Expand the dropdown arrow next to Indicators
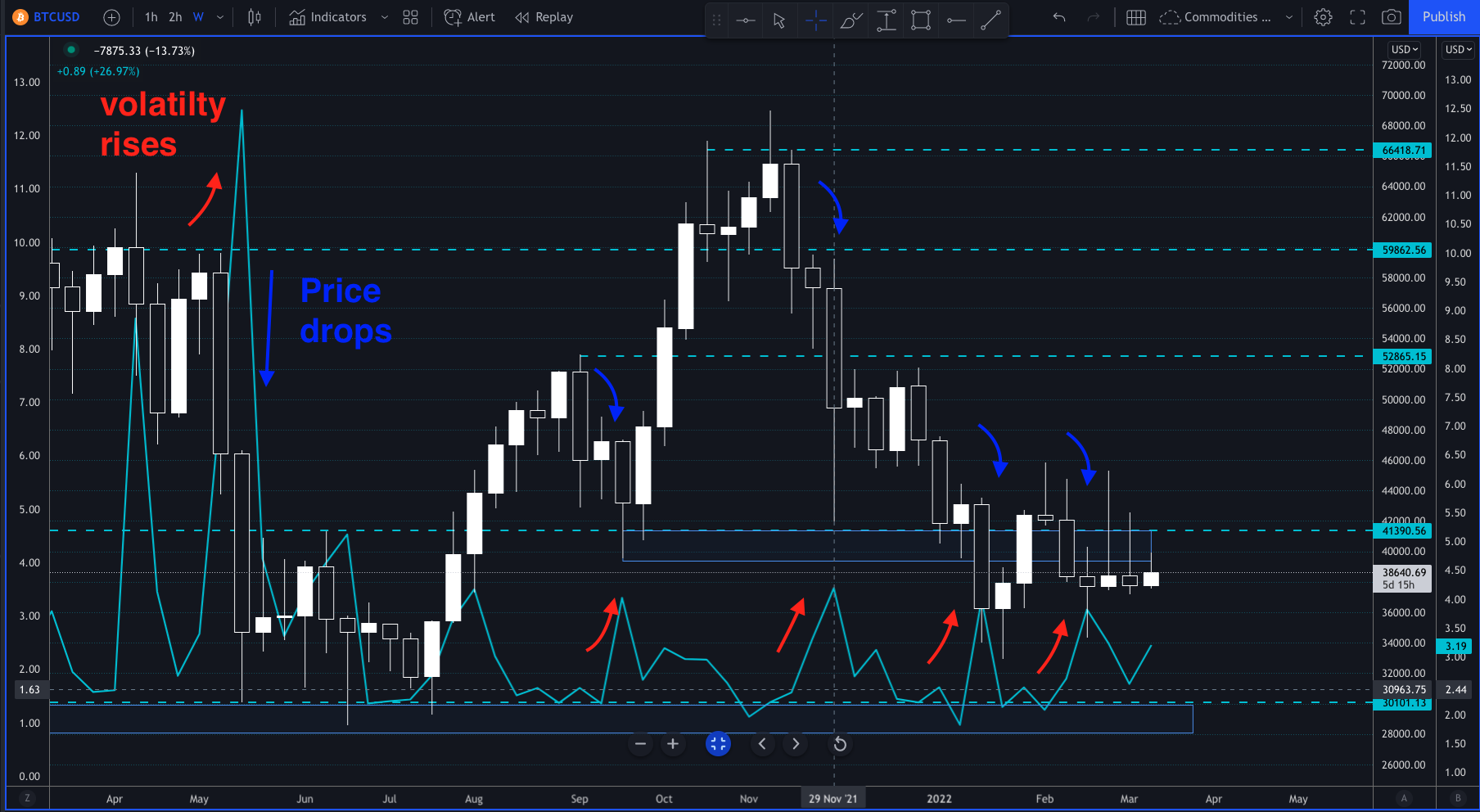1480x812 pixels. coord(384,17)
